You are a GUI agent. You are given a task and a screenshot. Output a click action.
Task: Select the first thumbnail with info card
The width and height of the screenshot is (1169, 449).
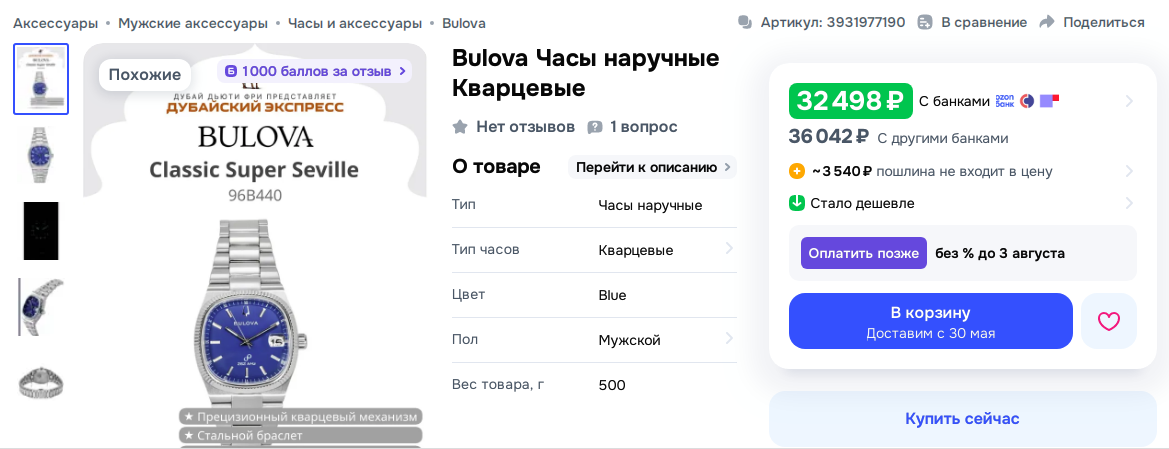41,79
